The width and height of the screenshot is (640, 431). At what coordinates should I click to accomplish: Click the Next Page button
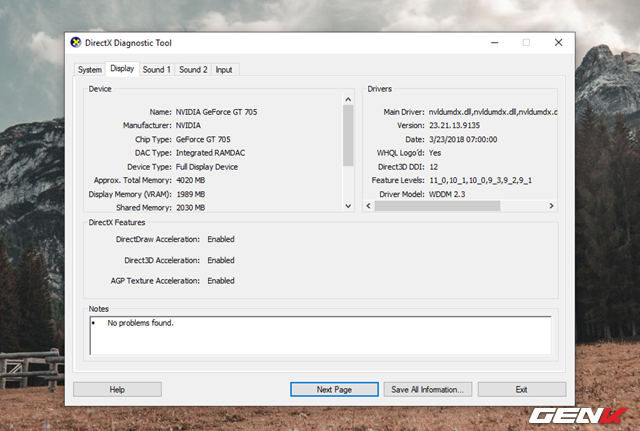point(334,389)
